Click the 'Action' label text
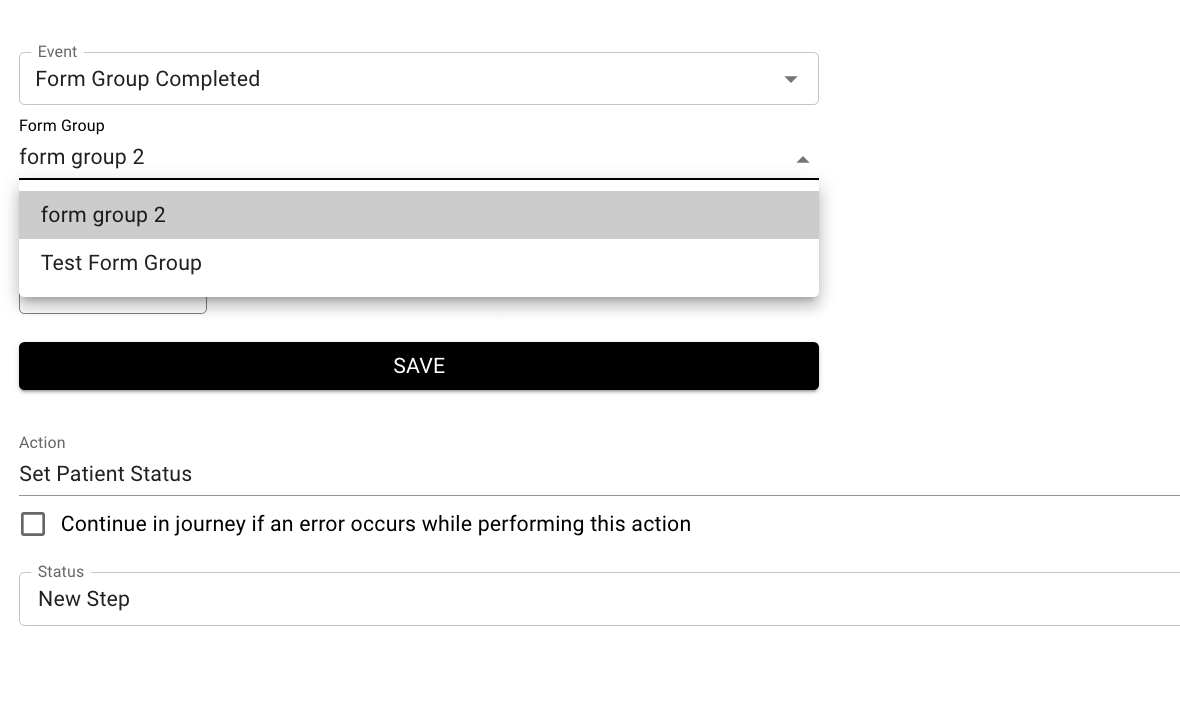 pyautogui.click(x=42, y=443)
